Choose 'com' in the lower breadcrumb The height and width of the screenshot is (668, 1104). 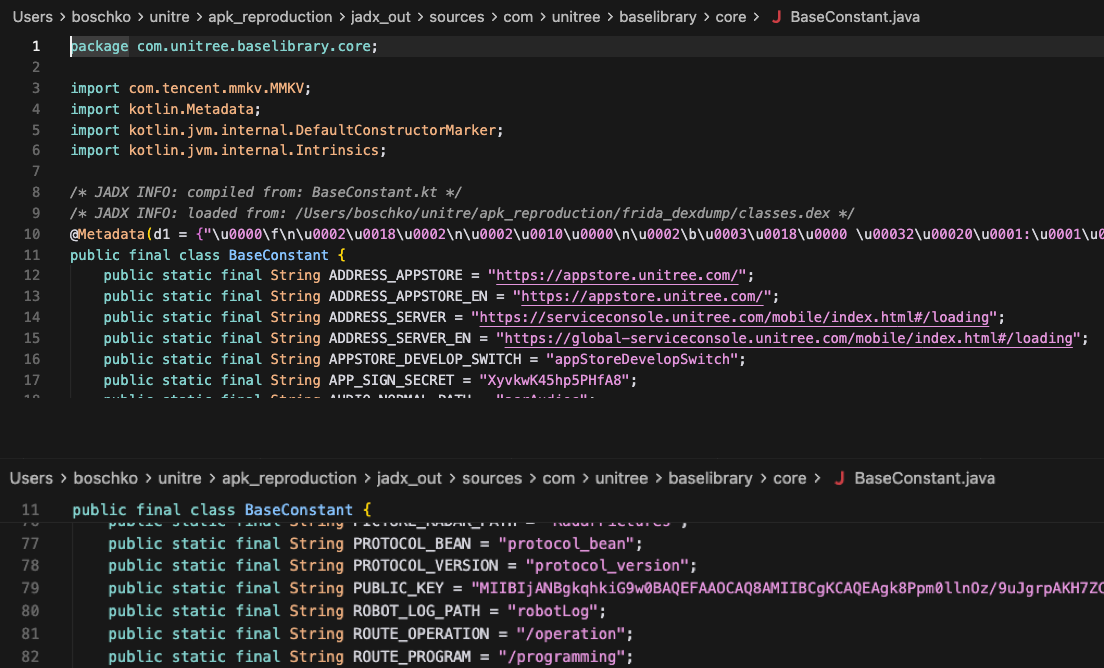point(558,479)
